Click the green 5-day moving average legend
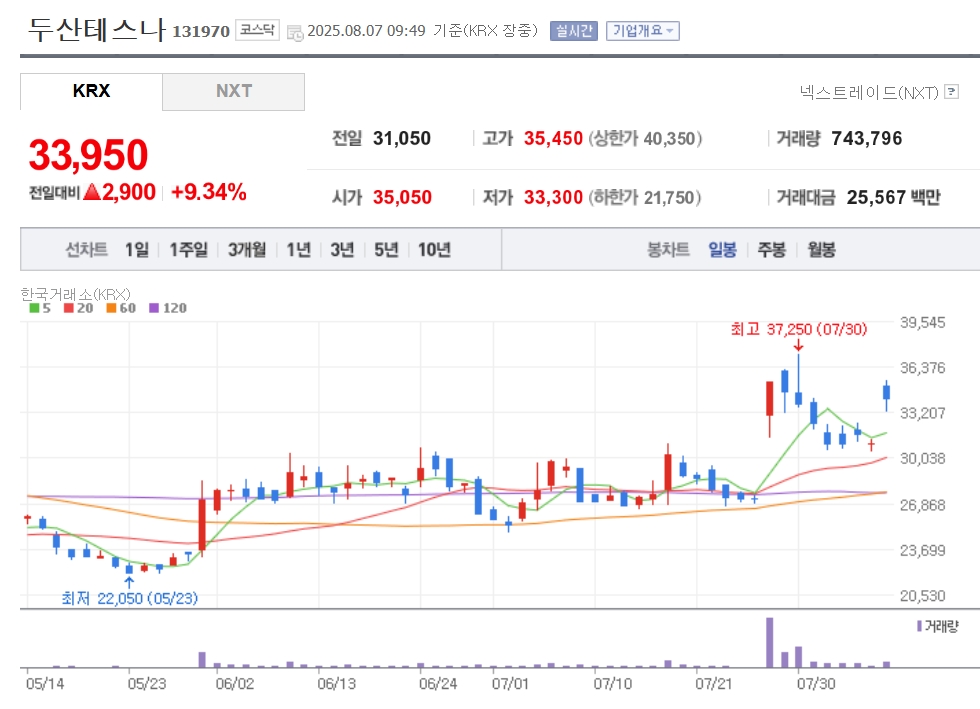The width and height of the screenshot is (980, 709). [x=39, y=308]
